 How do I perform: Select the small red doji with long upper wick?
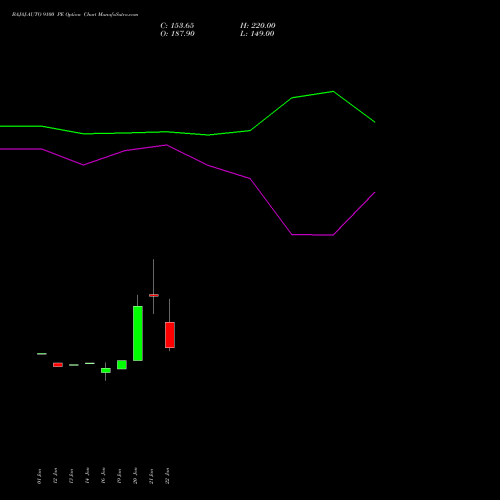(x=154, y=295)
